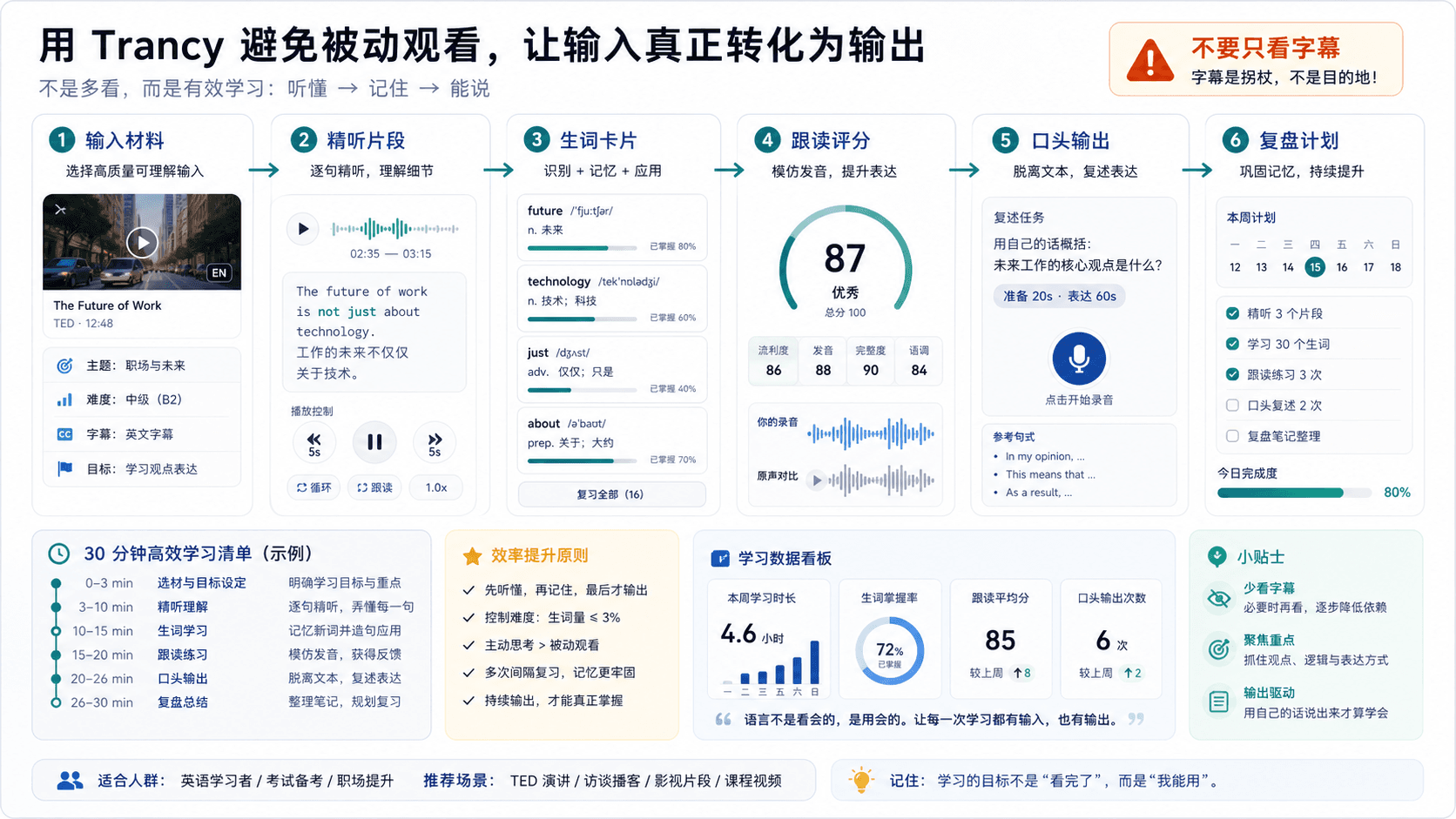The width and height of the screenshot is (1456, 819).
Task: Click the 准备 20s · 表达 60s chip
Action: coord(1059,296)
